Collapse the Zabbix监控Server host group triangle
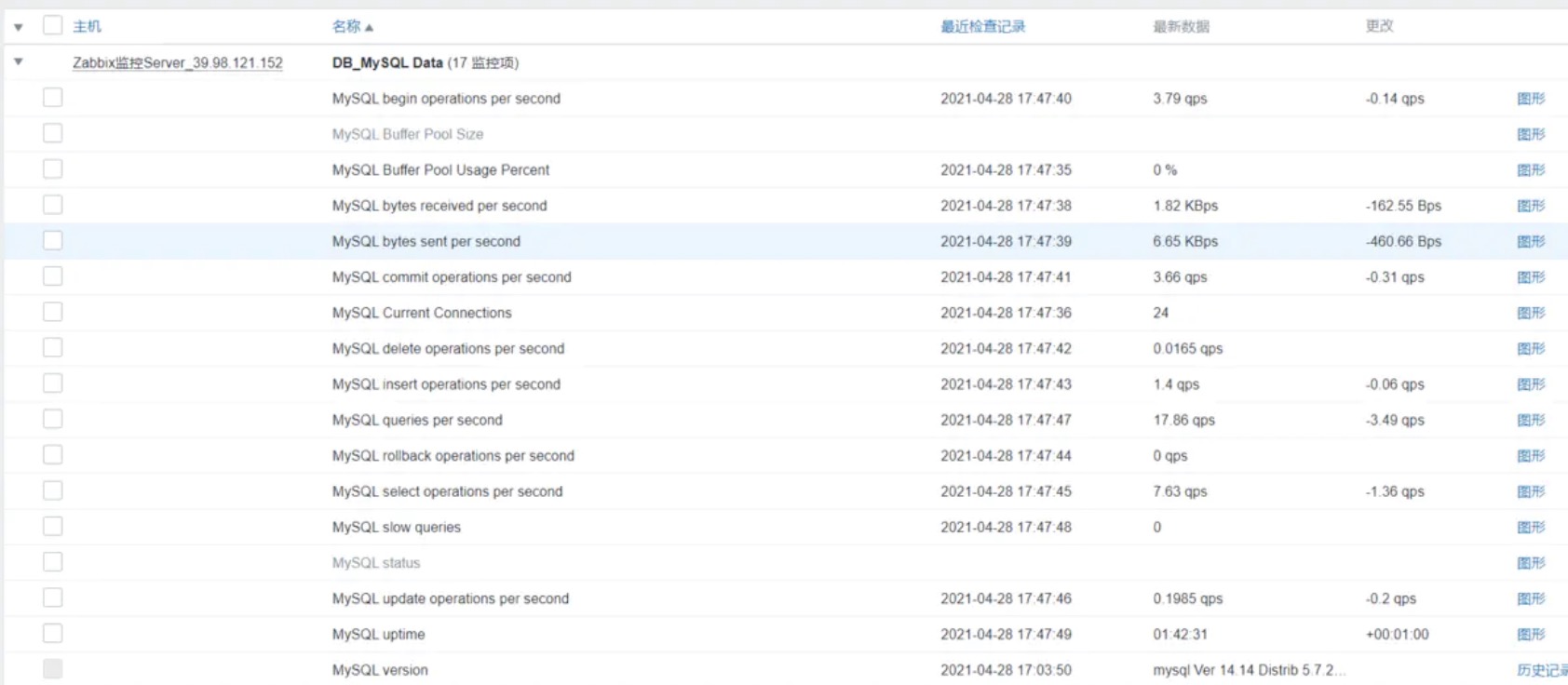 point(18,62)
